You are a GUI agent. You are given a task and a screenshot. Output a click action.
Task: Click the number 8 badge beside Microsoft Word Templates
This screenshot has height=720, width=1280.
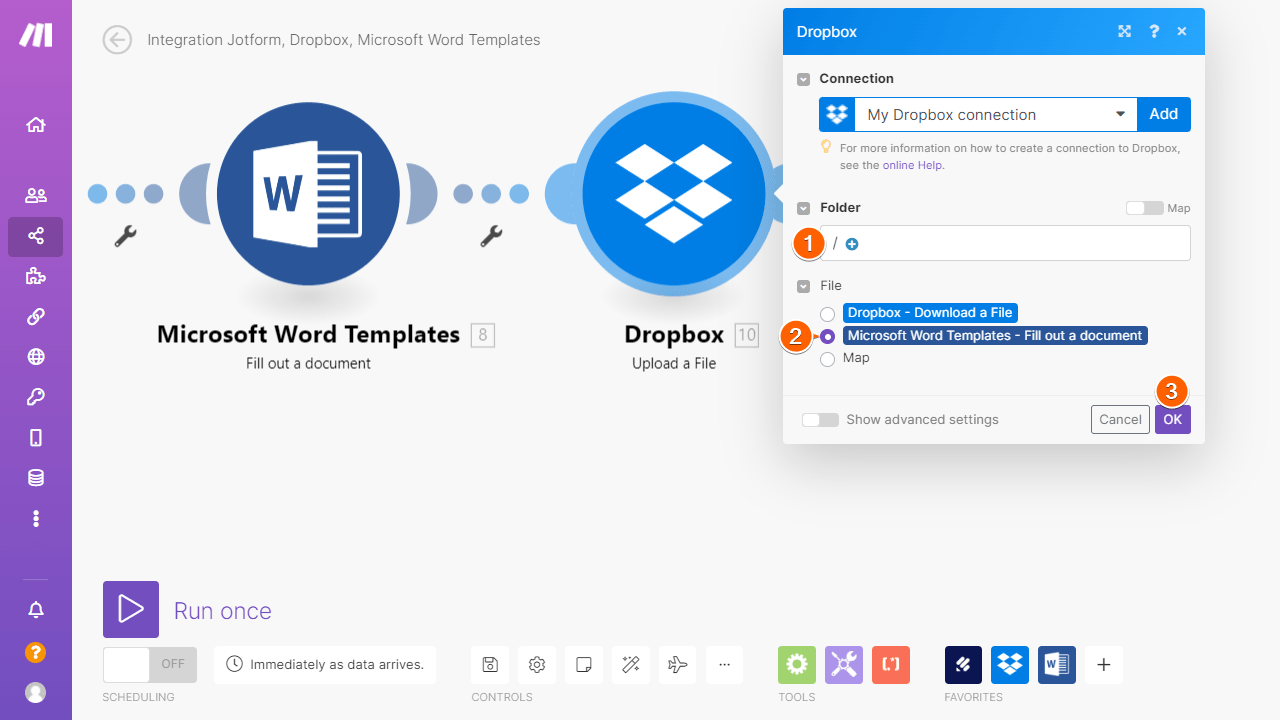483,335
